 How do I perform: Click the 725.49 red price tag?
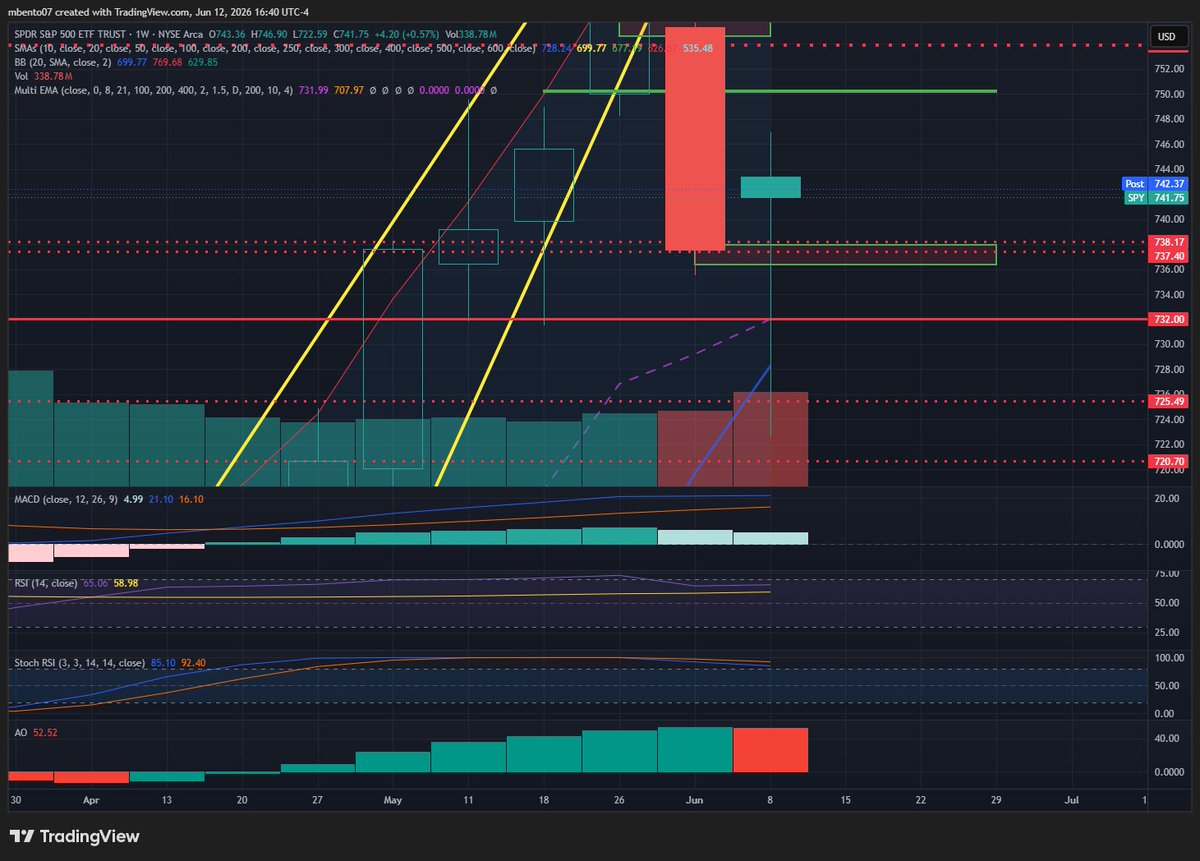tap(1169, 401)
